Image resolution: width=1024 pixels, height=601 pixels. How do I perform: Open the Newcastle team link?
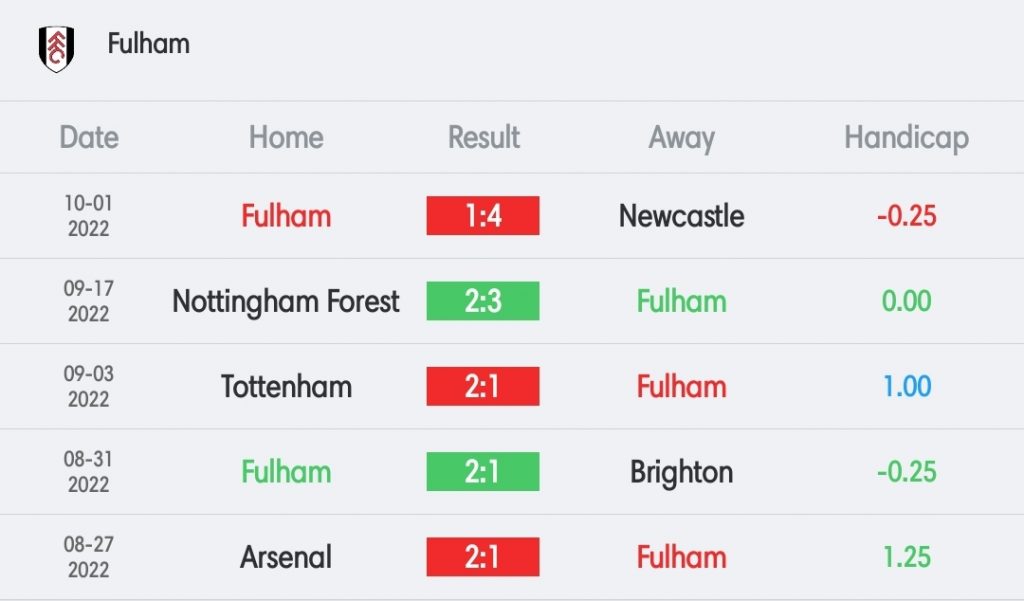[681, 216]
